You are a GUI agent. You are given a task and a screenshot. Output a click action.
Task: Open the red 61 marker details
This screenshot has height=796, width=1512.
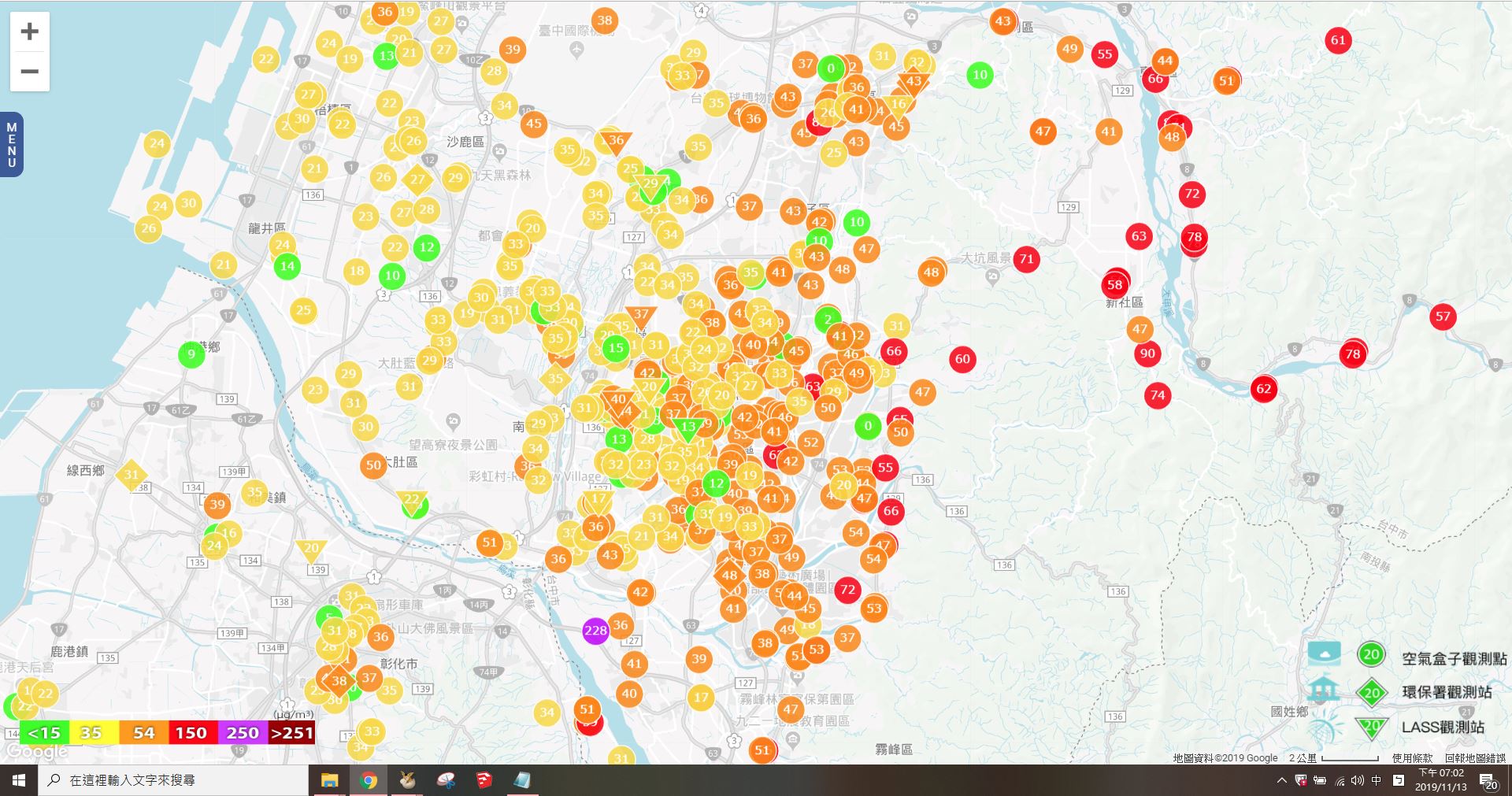(x=1338, y=40)
